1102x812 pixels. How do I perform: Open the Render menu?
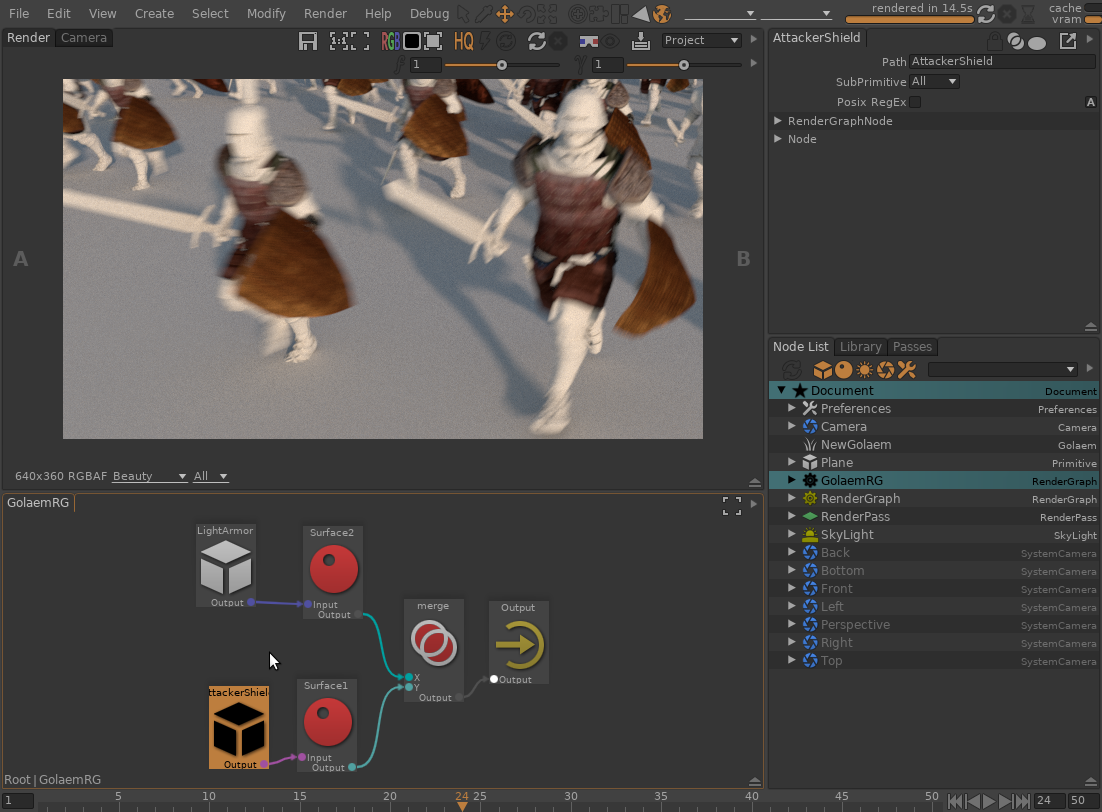pos(324,14)
